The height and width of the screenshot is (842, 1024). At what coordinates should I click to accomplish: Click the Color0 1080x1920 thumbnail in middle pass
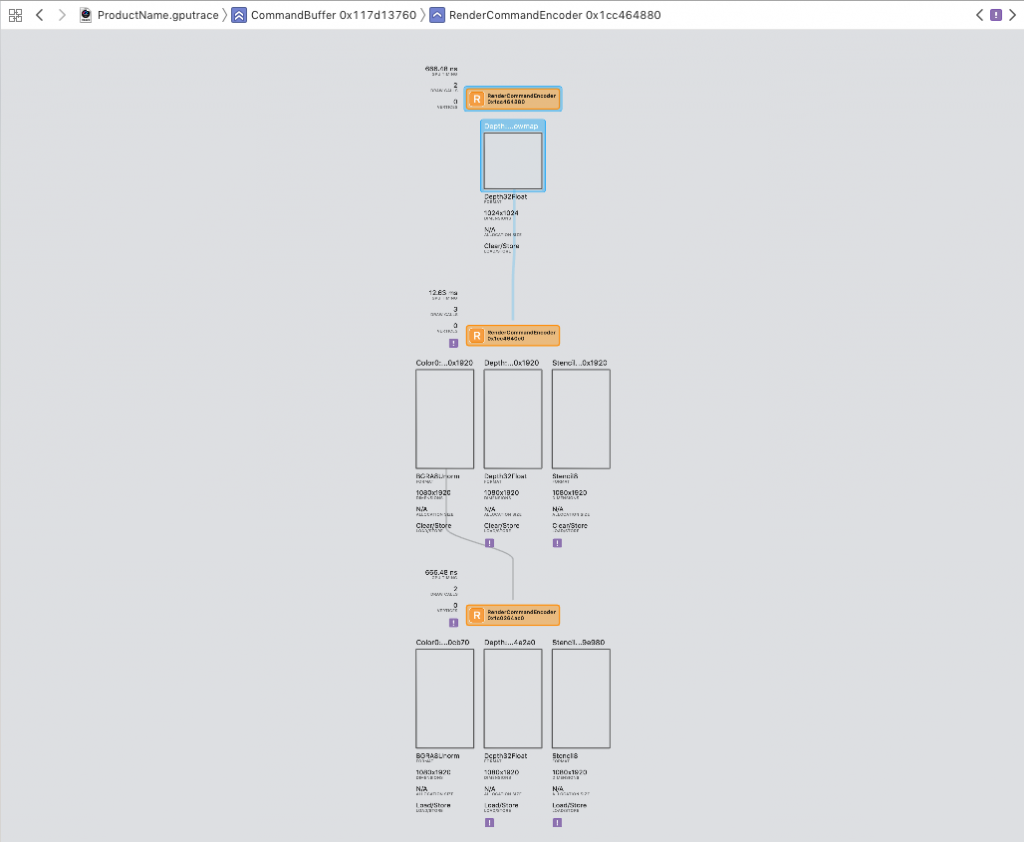click(x=444, y=418)
